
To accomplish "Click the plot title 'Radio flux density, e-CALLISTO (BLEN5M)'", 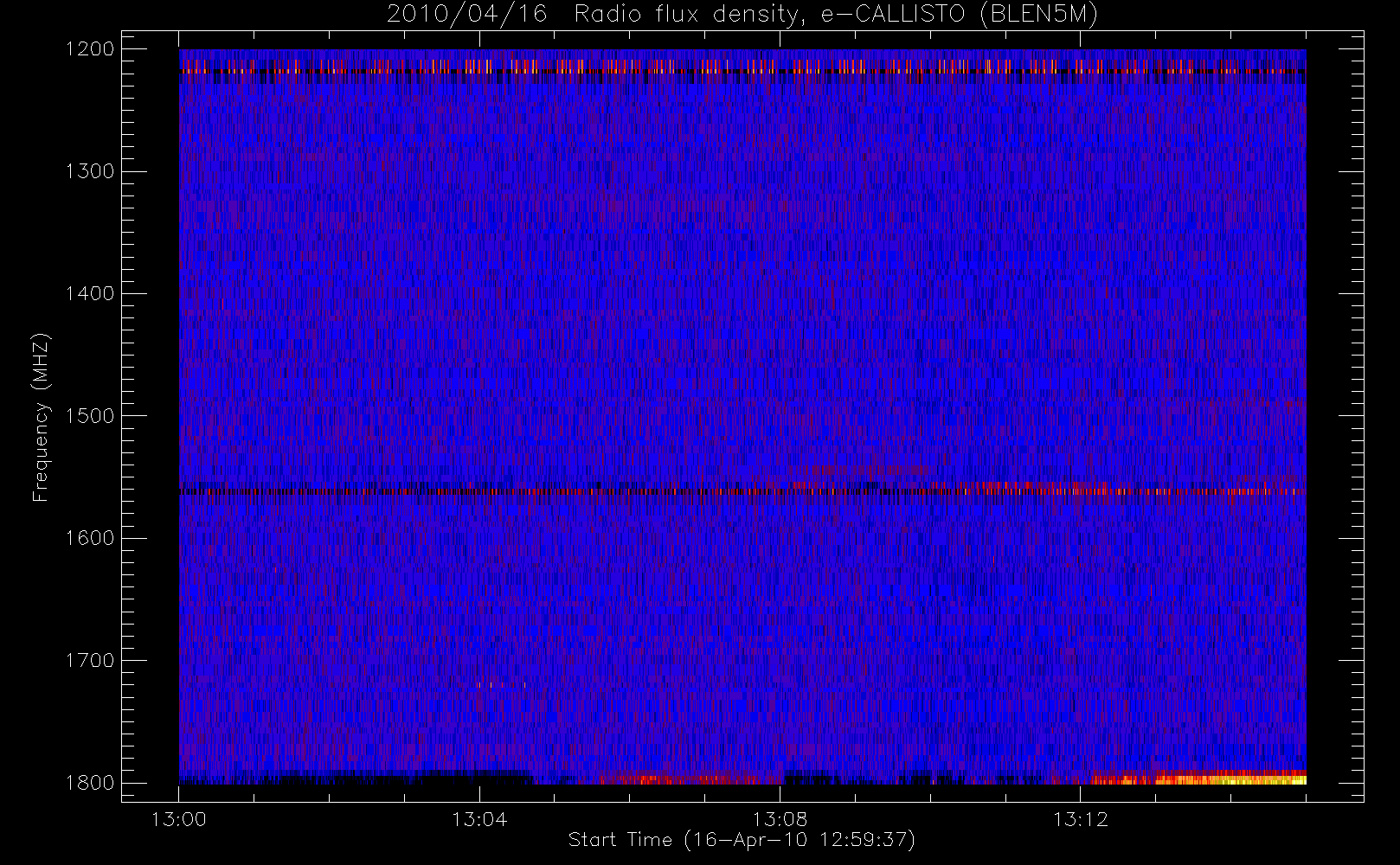I will [x=836, y=15].
